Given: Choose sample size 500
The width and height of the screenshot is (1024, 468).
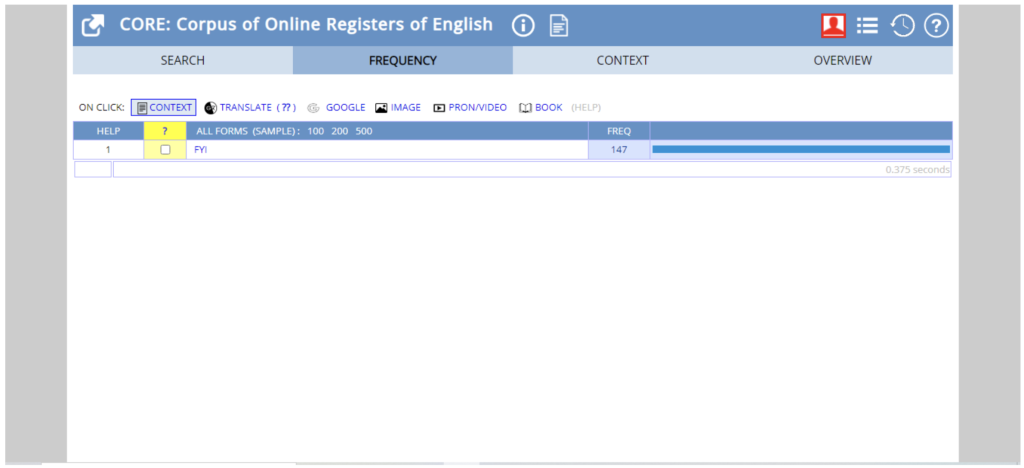Looking at the screenshot, I should (364, 131).
